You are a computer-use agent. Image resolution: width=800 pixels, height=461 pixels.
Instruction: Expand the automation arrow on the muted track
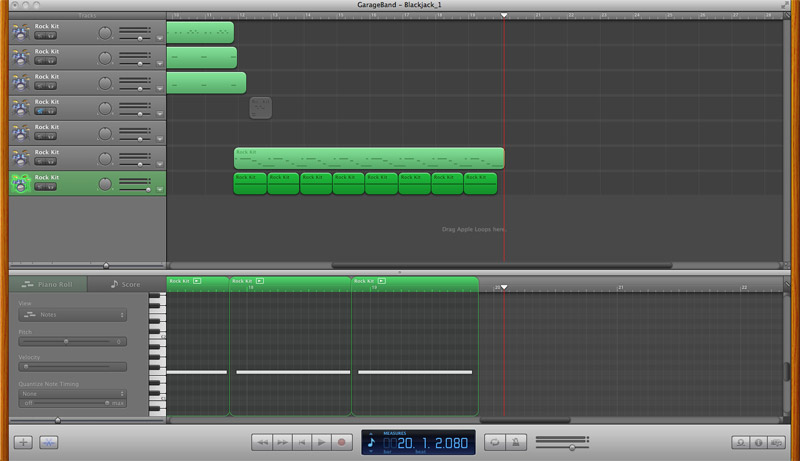160,114
